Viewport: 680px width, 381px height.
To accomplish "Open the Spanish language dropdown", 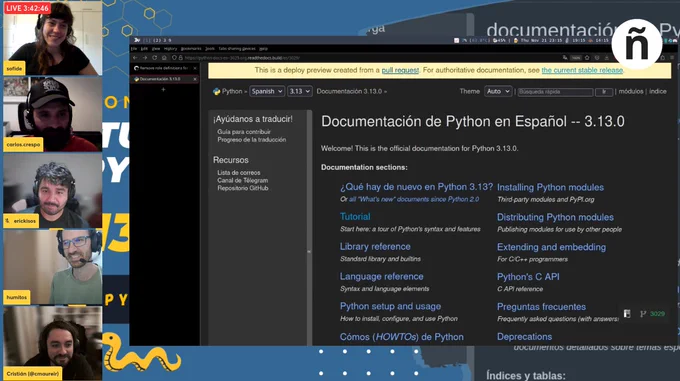I will [267, 91].
